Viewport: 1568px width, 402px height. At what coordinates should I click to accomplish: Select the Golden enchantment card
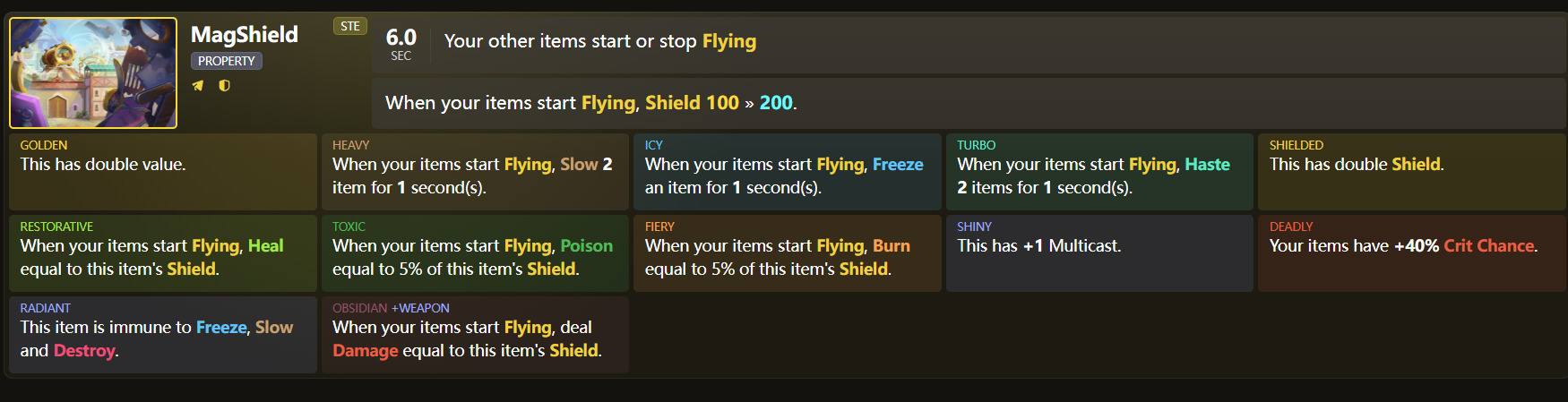163,171
